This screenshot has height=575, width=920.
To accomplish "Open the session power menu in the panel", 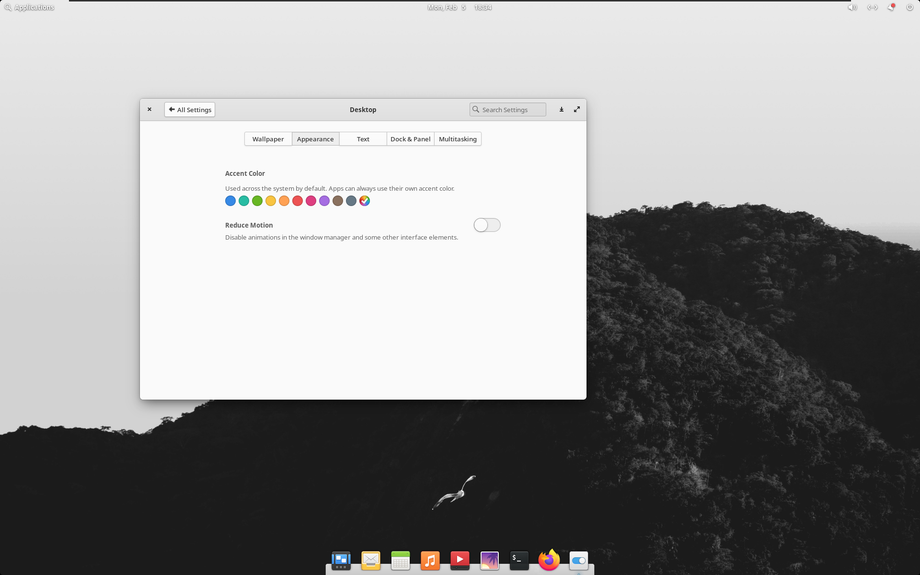I will pyautogui.click(x=909, y=8).
